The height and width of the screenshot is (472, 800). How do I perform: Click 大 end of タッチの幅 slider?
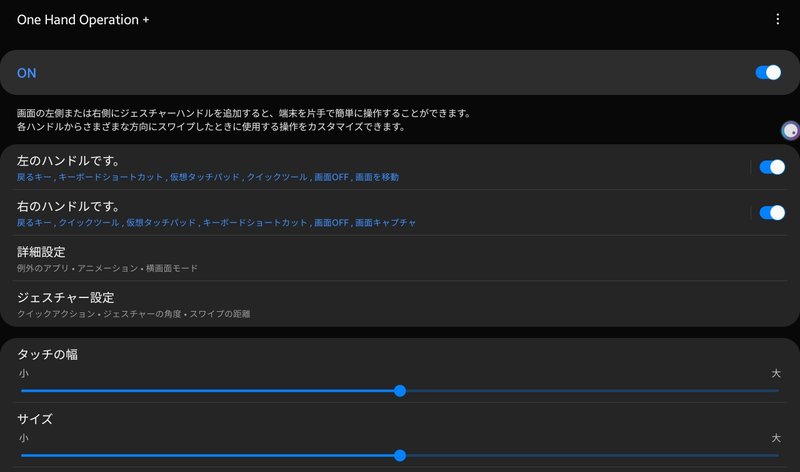[x=776, y=374]
